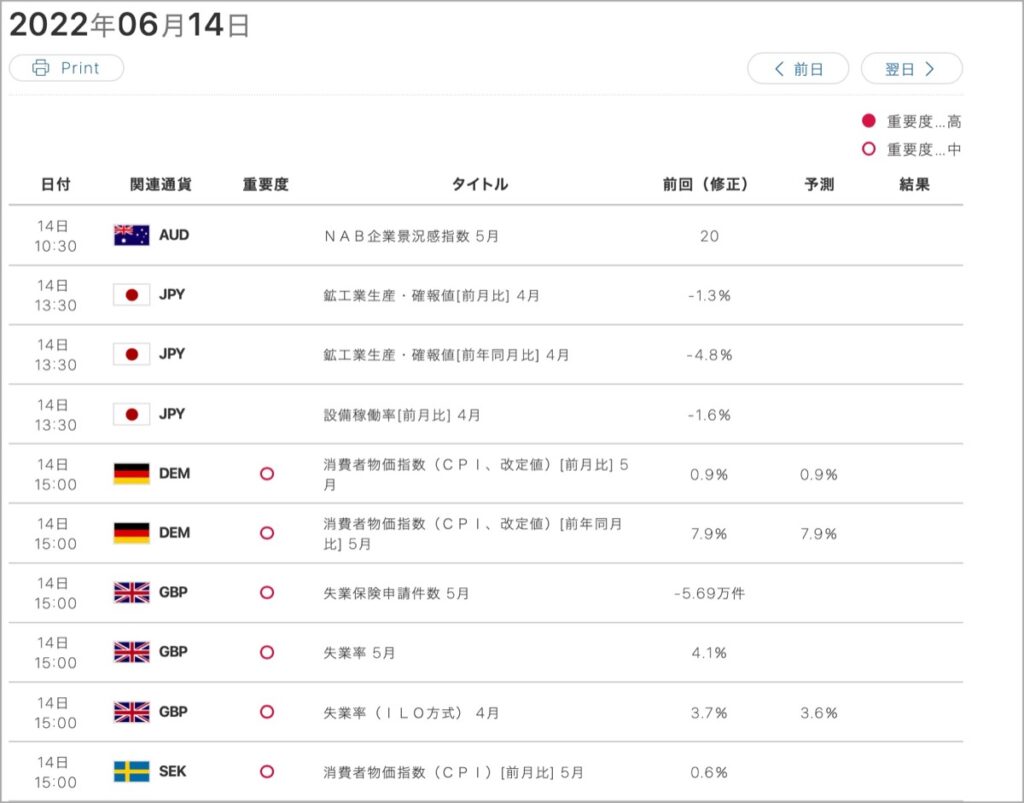The image size is (1024, 803).
Task: Go to previous day with 前日 button
Action: (798, 69)
